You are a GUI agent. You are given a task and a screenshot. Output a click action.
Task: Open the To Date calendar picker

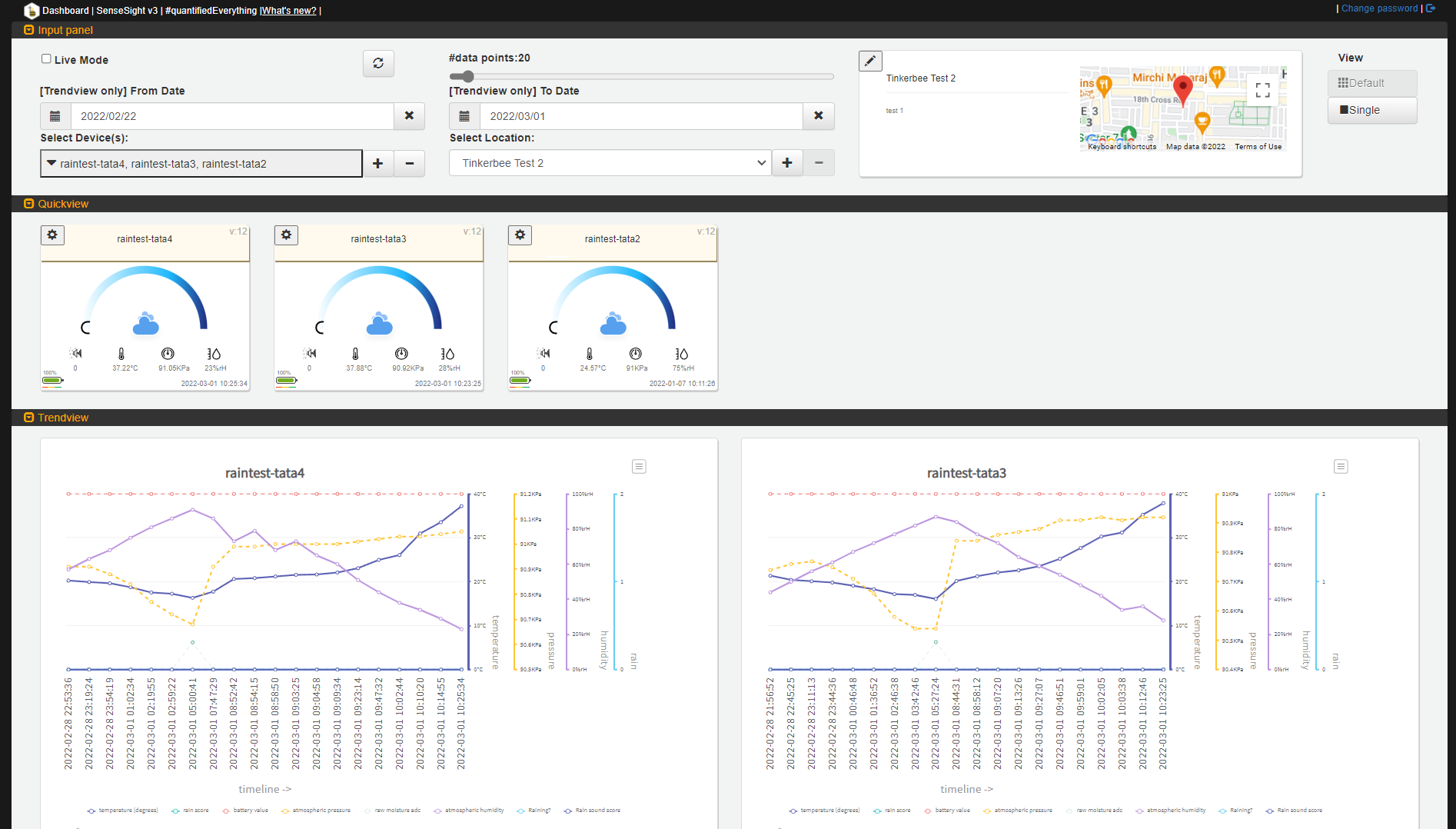pyautogui.click(x=464, y=115)
